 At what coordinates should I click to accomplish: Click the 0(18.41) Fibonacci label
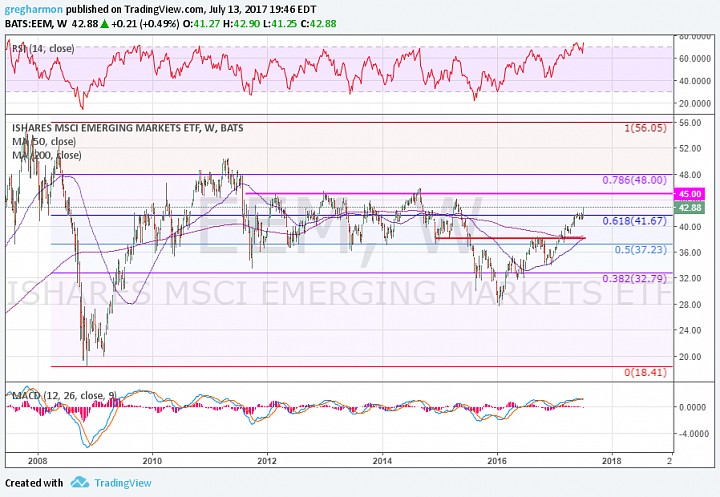pyautogui.click(x=645, y=373)
